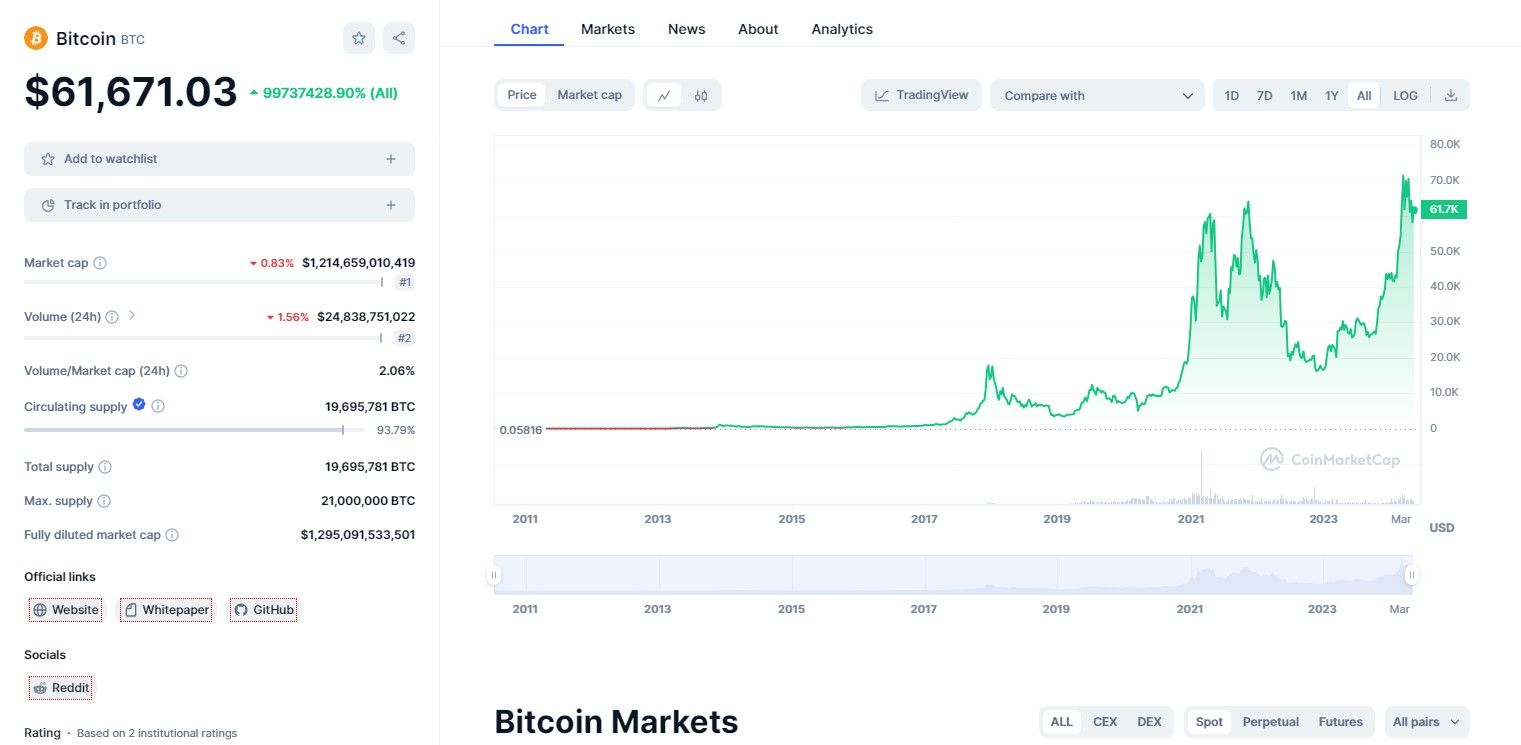Viewport: 1521px width, 745px height.
Task: Open the official Website link
Action: point(65,610)
